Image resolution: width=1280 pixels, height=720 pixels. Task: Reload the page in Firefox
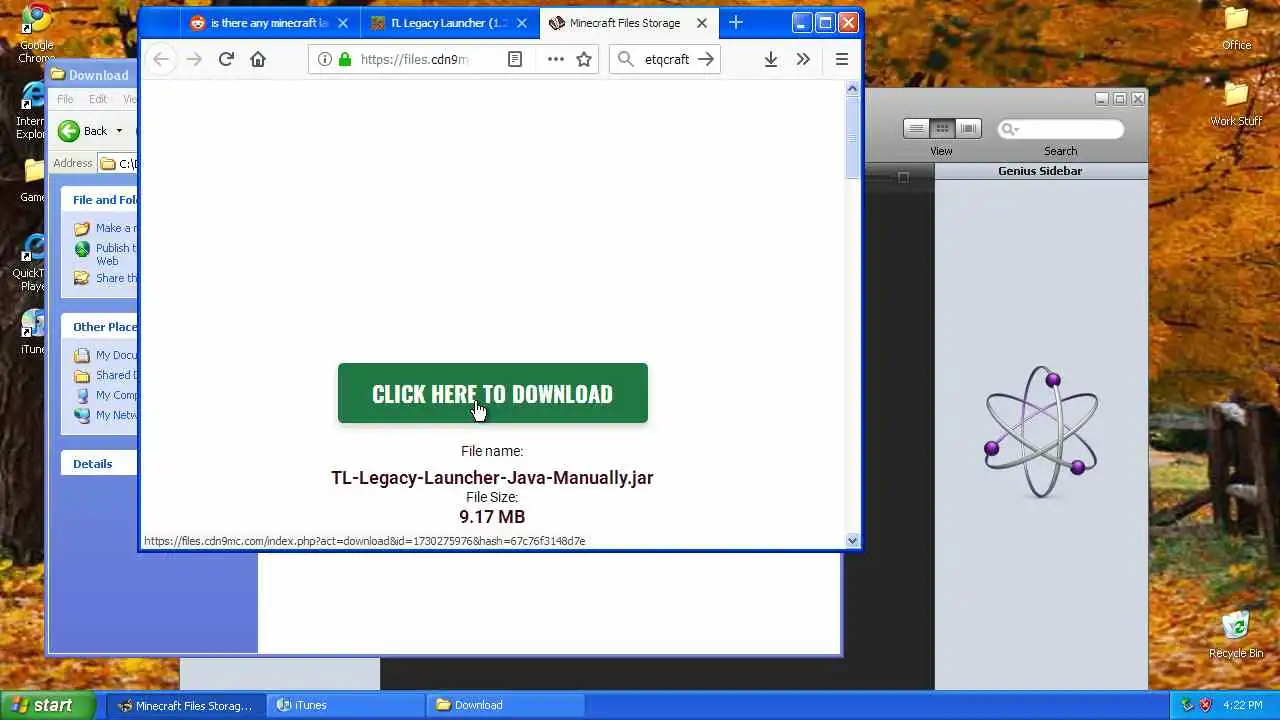pos(226,59)
